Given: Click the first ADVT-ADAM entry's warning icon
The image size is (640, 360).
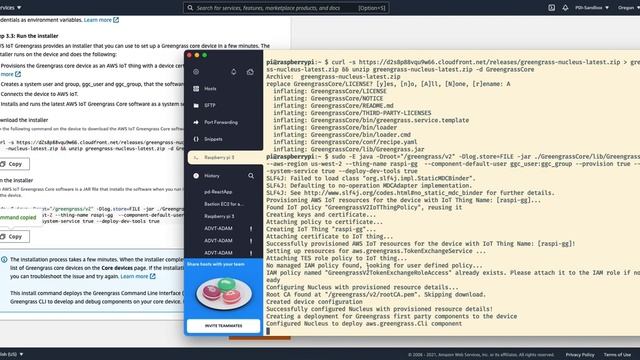Looking at the screenshot, I should [x=251, y=229].
